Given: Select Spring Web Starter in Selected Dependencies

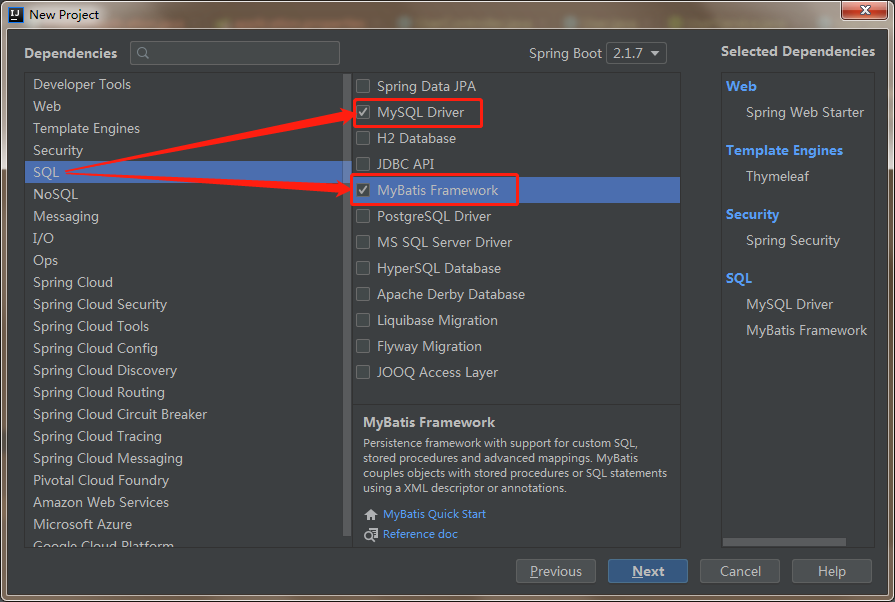Looking at the screenshot, I should [805, 112].
